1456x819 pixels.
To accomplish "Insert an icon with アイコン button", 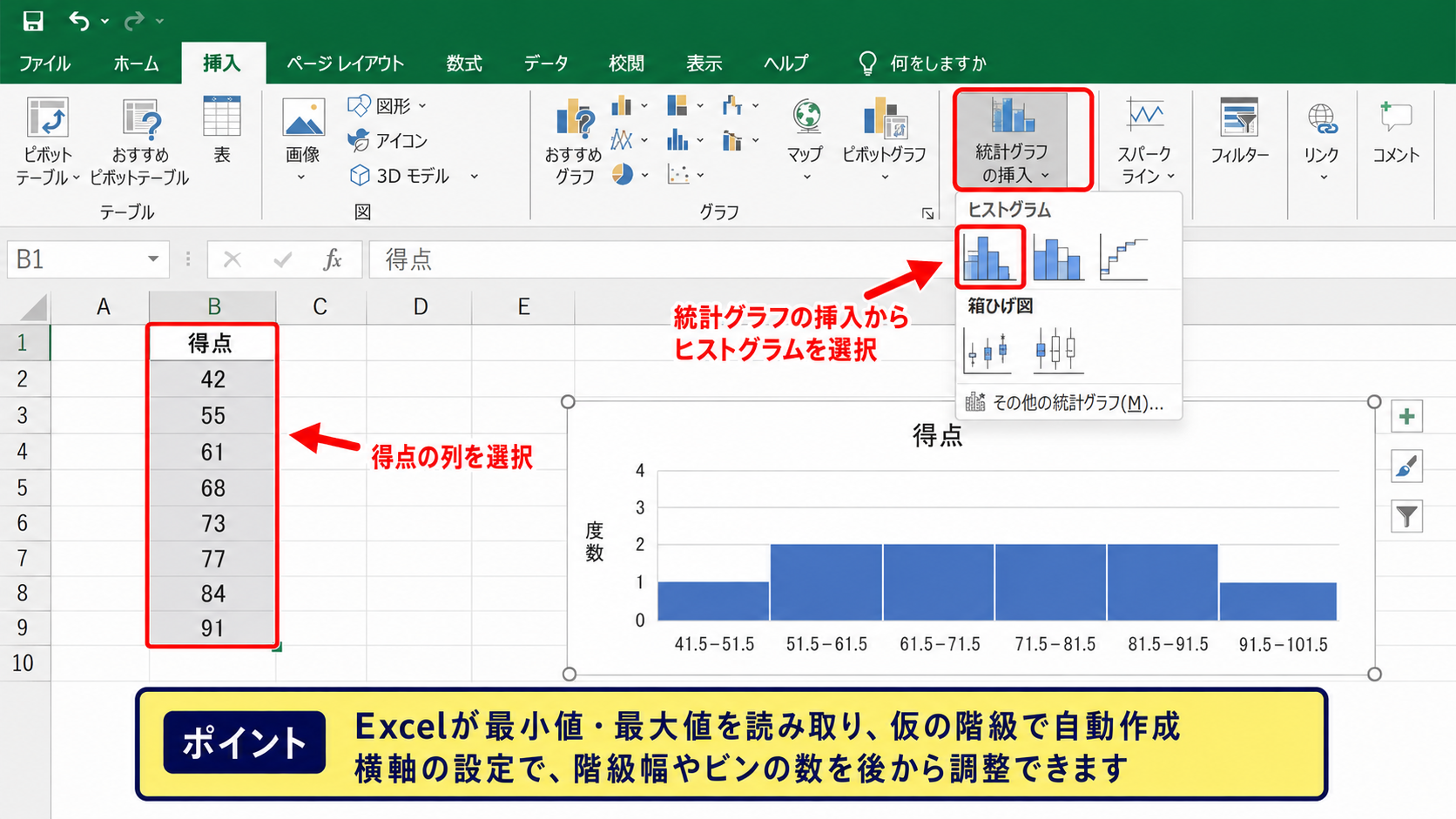I will [x=388, y=140].
